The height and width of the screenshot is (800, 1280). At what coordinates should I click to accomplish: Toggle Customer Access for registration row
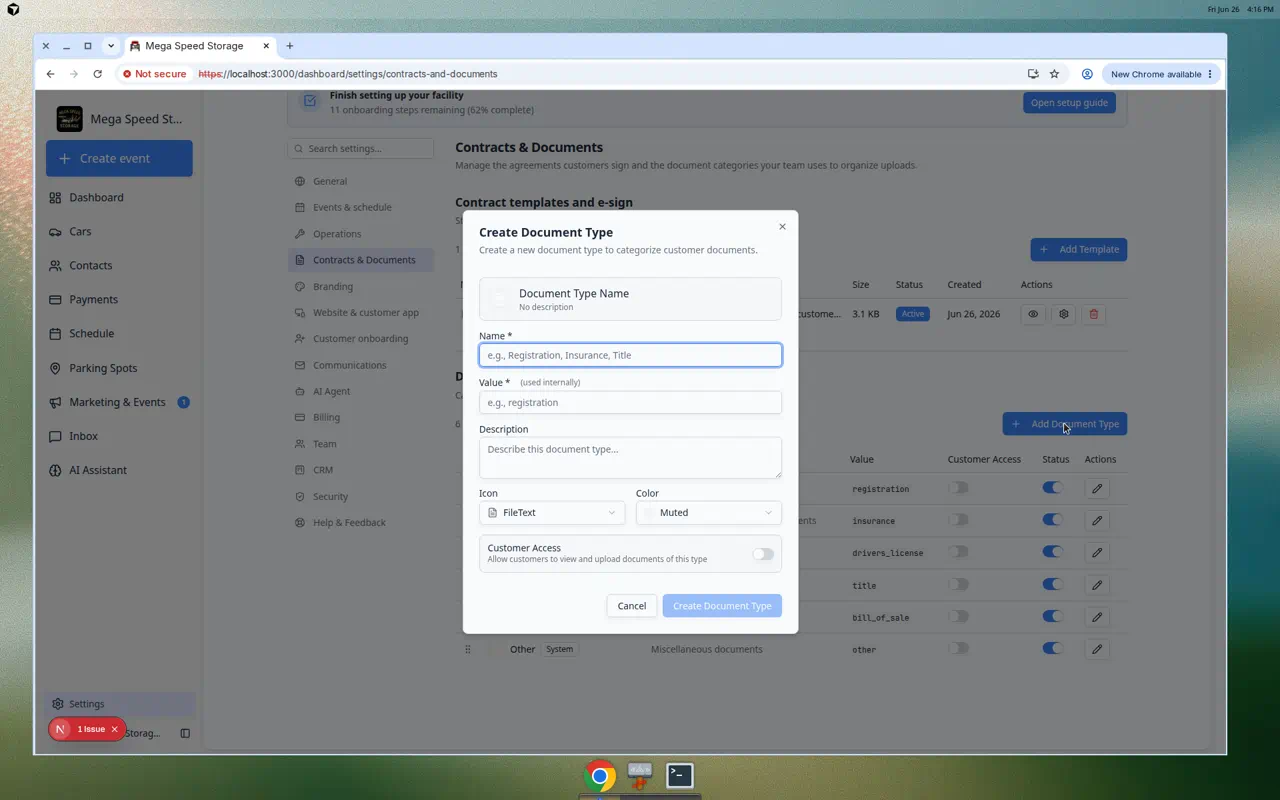coord(959,488)
